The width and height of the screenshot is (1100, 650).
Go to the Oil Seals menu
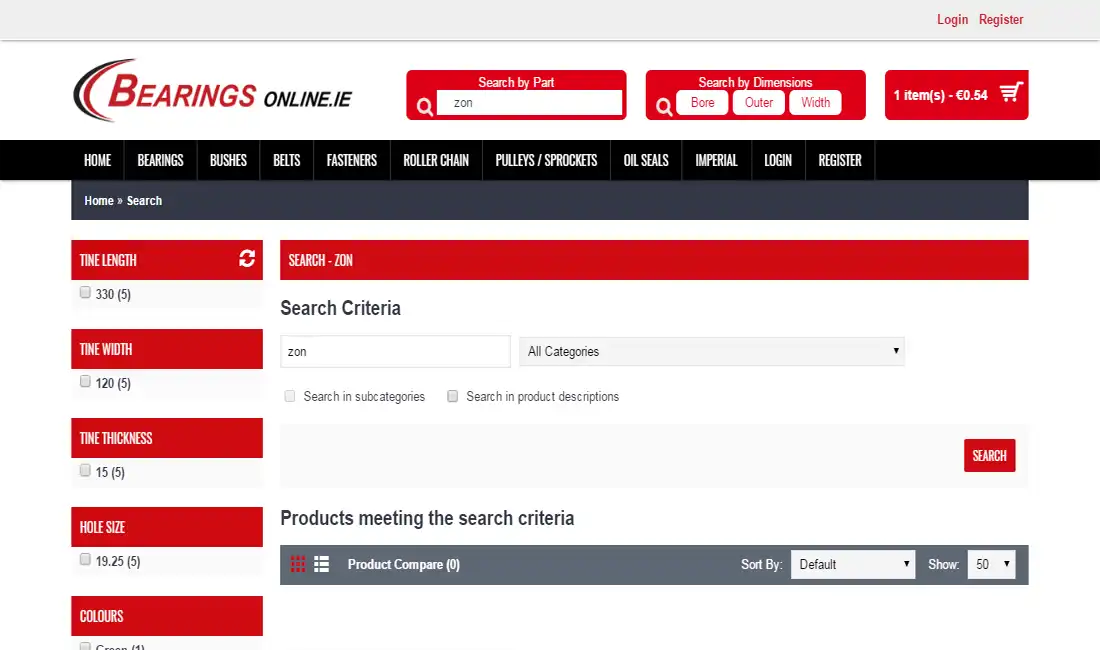pyautogui.click(x=646, y=161)
